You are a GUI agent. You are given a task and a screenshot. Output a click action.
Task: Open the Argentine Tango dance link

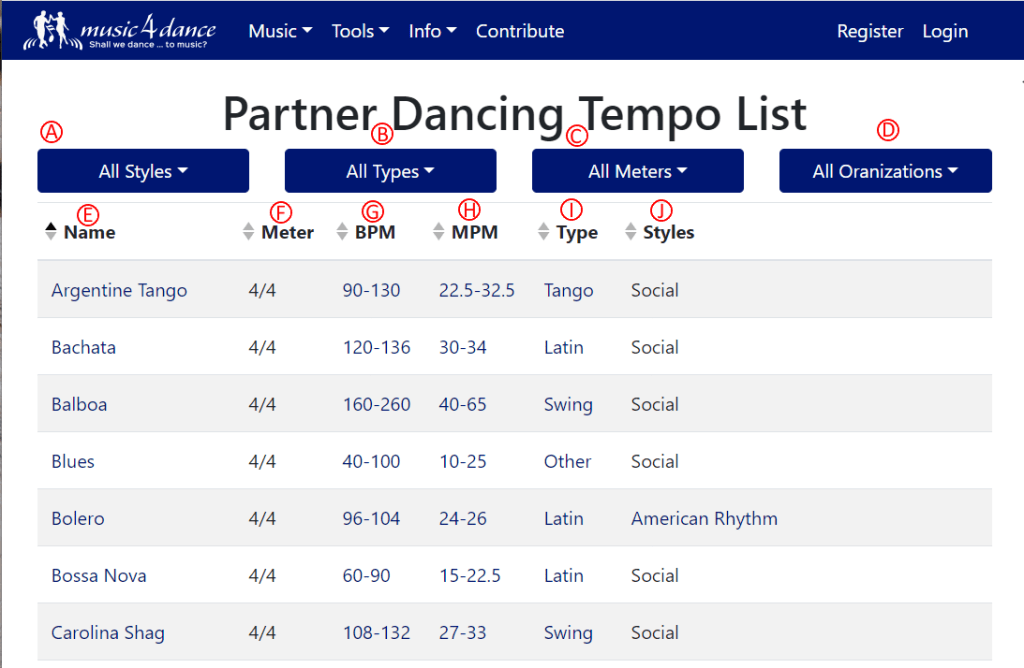point(119,291)
